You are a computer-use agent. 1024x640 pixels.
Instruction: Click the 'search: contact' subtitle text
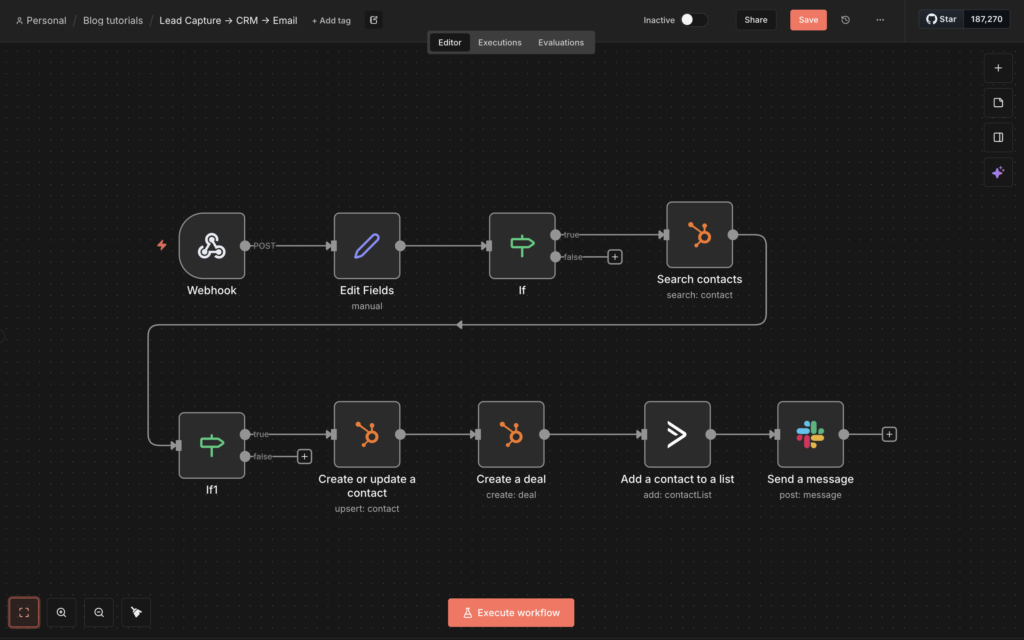tap(699, 295)
